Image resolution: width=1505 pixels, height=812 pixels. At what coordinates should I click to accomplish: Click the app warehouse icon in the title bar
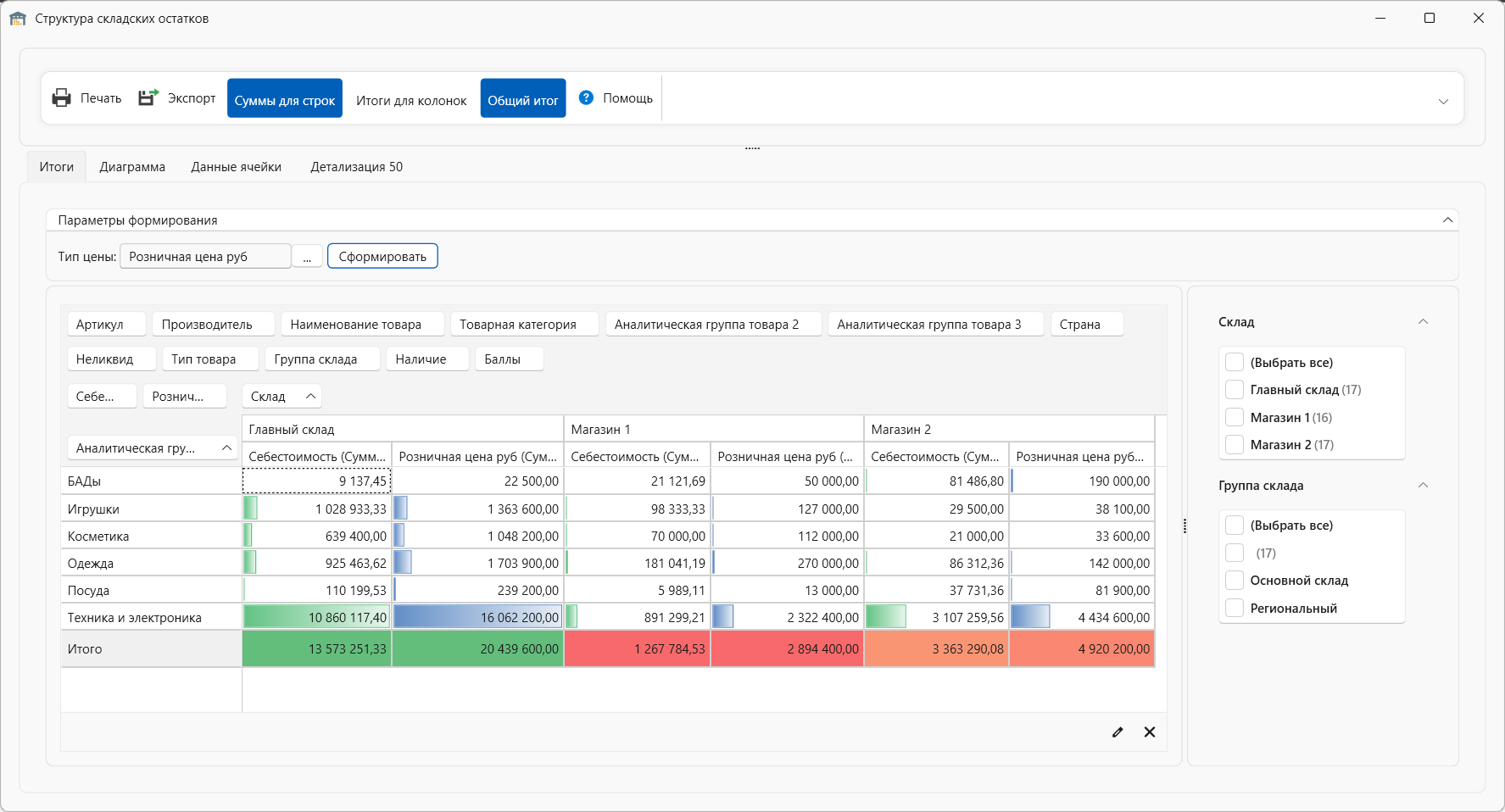18,18
